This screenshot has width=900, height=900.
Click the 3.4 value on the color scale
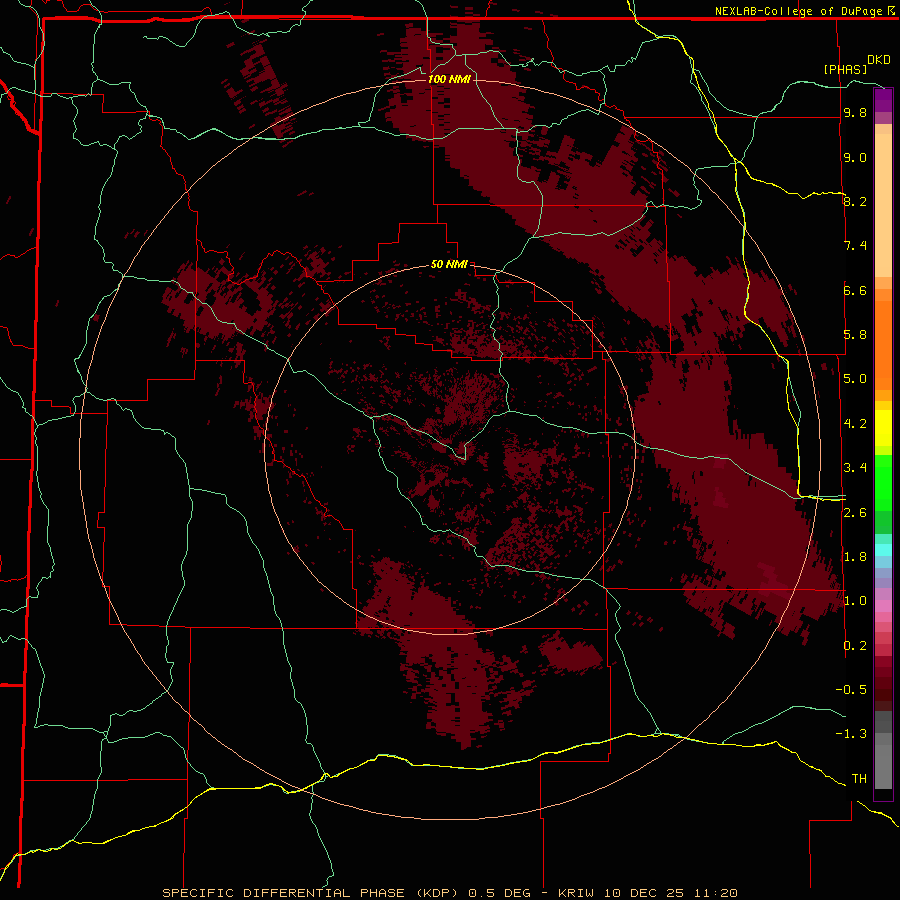point(855,467)
